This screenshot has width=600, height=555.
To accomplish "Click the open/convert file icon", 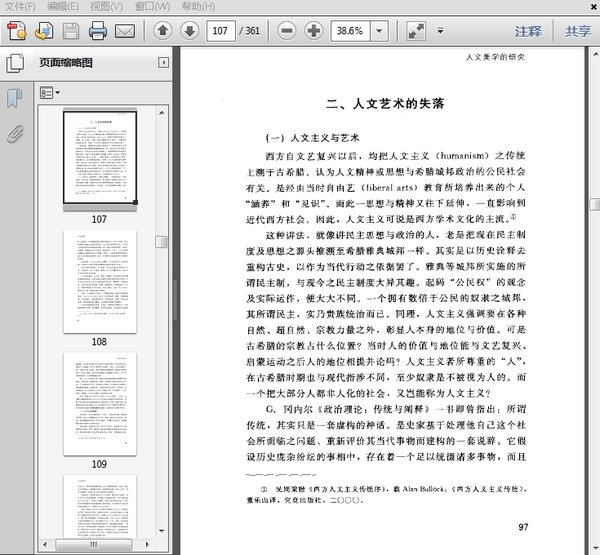I will coord(44,31).
